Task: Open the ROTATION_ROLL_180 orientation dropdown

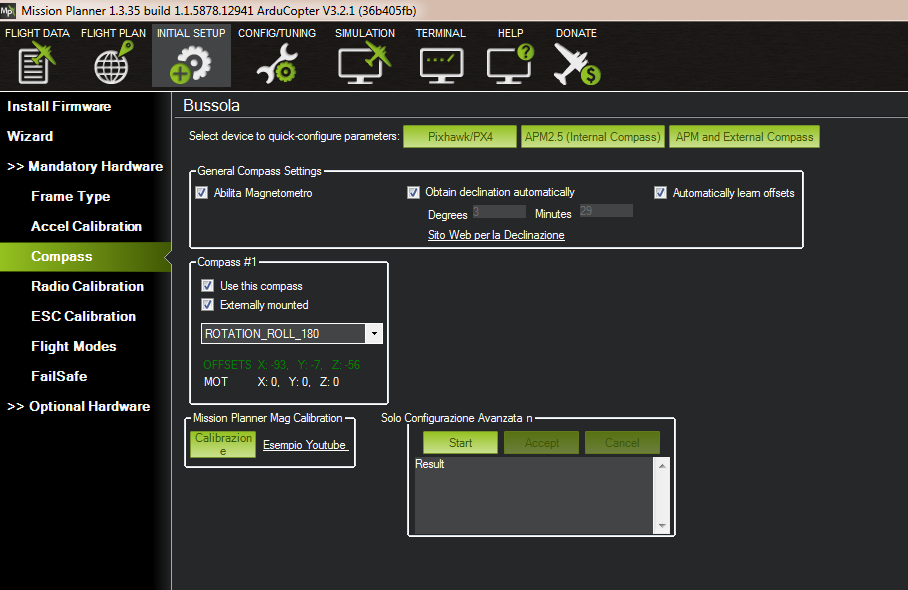Action: [x=292, y=334]
